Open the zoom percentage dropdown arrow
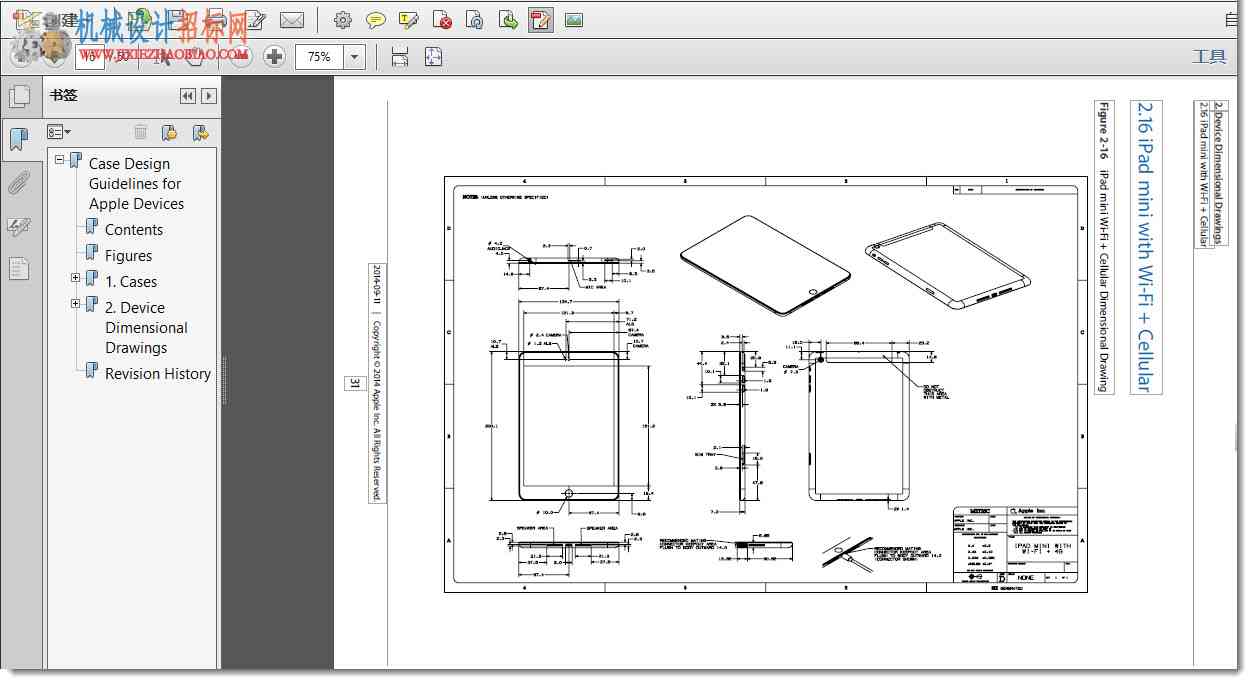 click(354, 57)
